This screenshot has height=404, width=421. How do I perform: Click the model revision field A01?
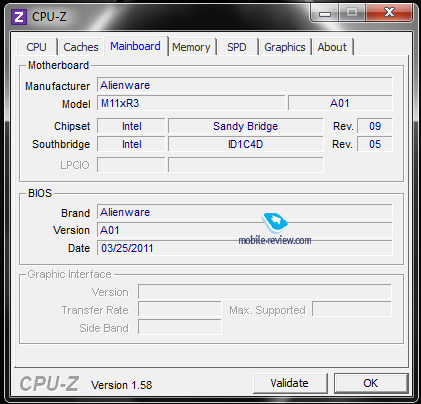[x=340, y=103]
